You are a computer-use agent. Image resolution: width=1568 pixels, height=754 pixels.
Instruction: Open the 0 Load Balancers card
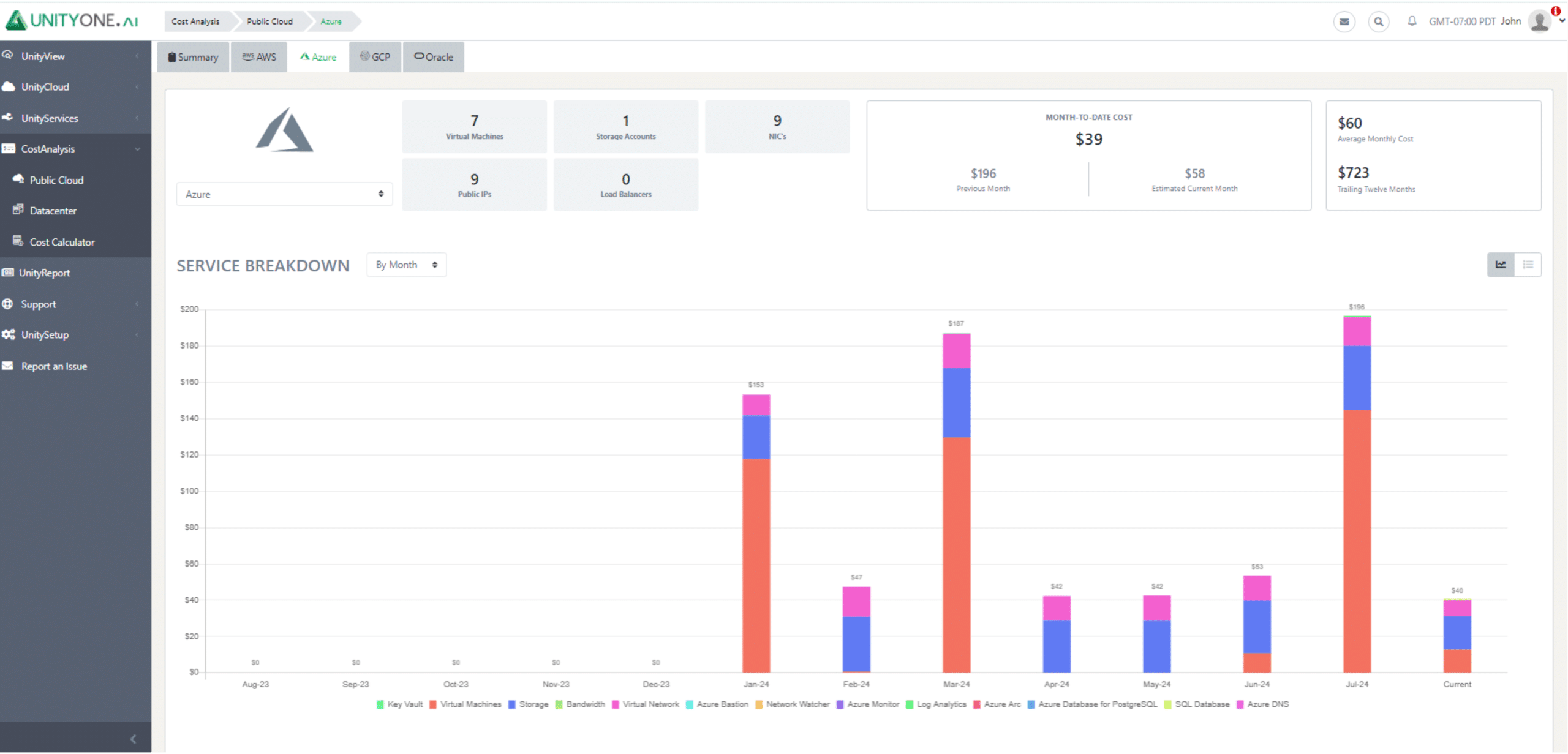pyautogui.click(x=625, y=185)
